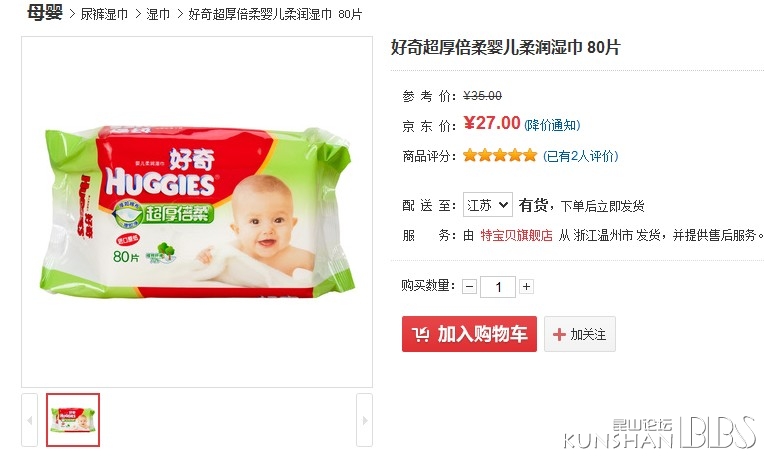Click the large Huggies product image
Viewport: 764px width, 459px height.
(197, 212)
